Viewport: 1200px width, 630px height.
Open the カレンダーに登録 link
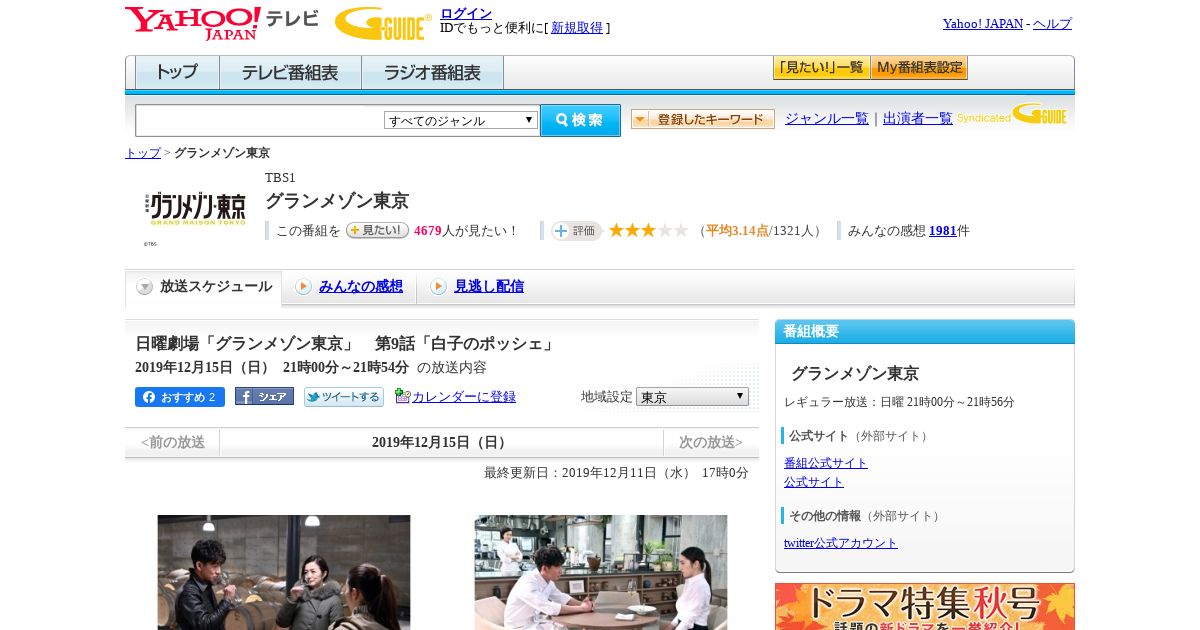pos(464,397)
